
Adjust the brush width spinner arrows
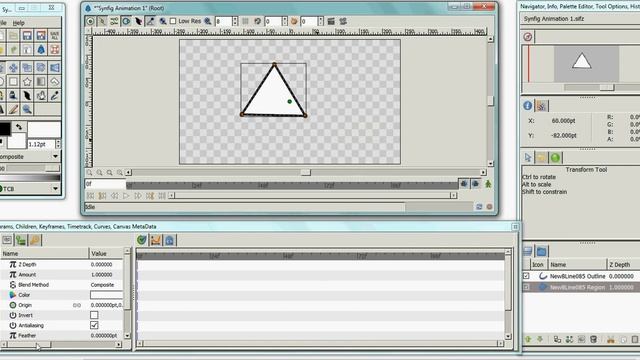click(x=58, y=144)
